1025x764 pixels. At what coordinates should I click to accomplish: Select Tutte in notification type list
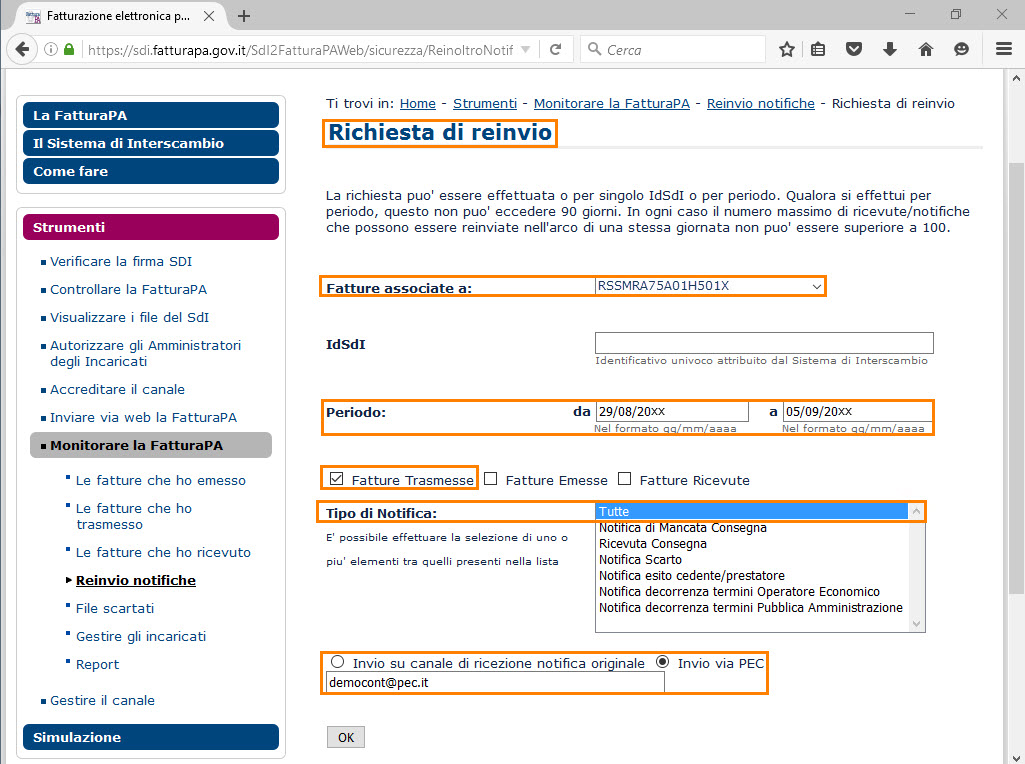click(752, 512)
